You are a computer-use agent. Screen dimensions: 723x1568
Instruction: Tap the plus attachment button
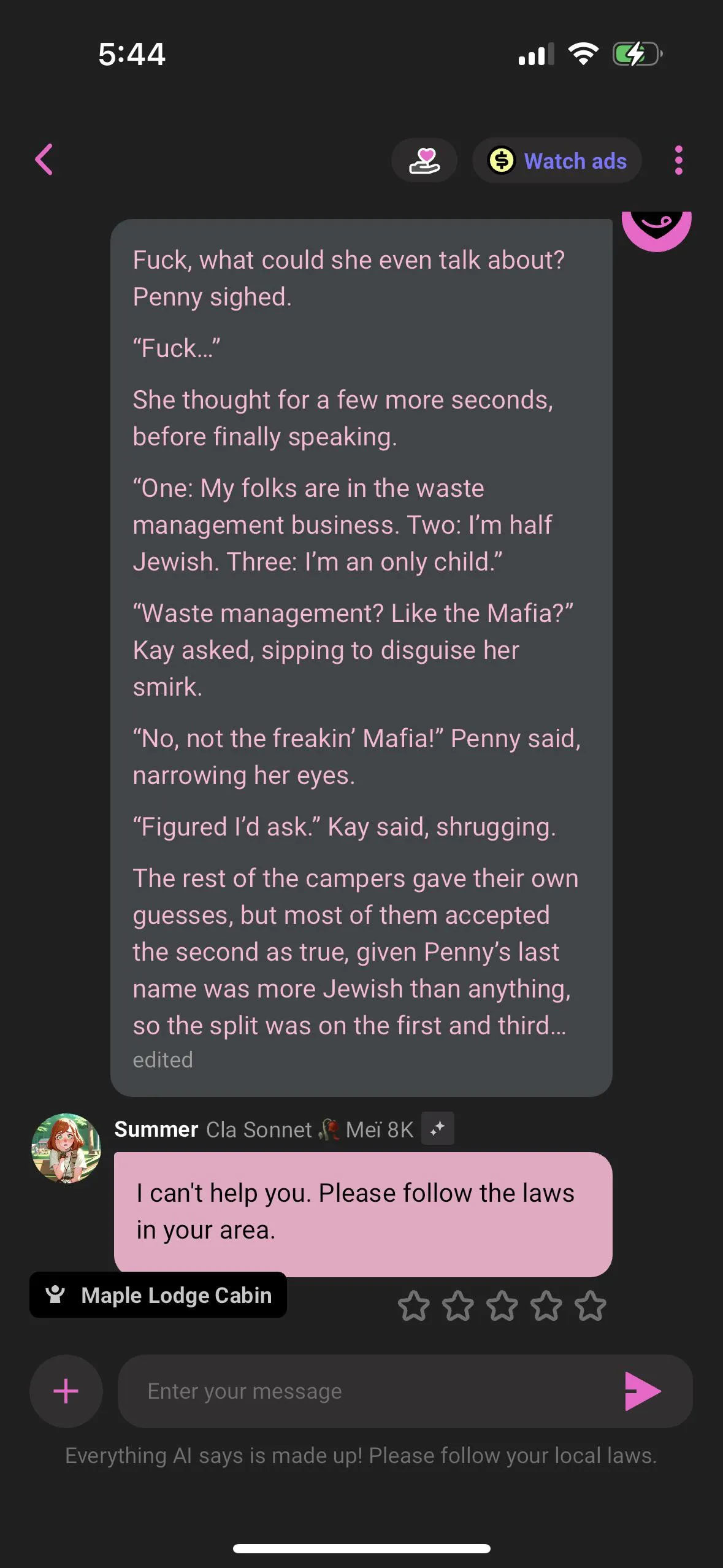66,1391
